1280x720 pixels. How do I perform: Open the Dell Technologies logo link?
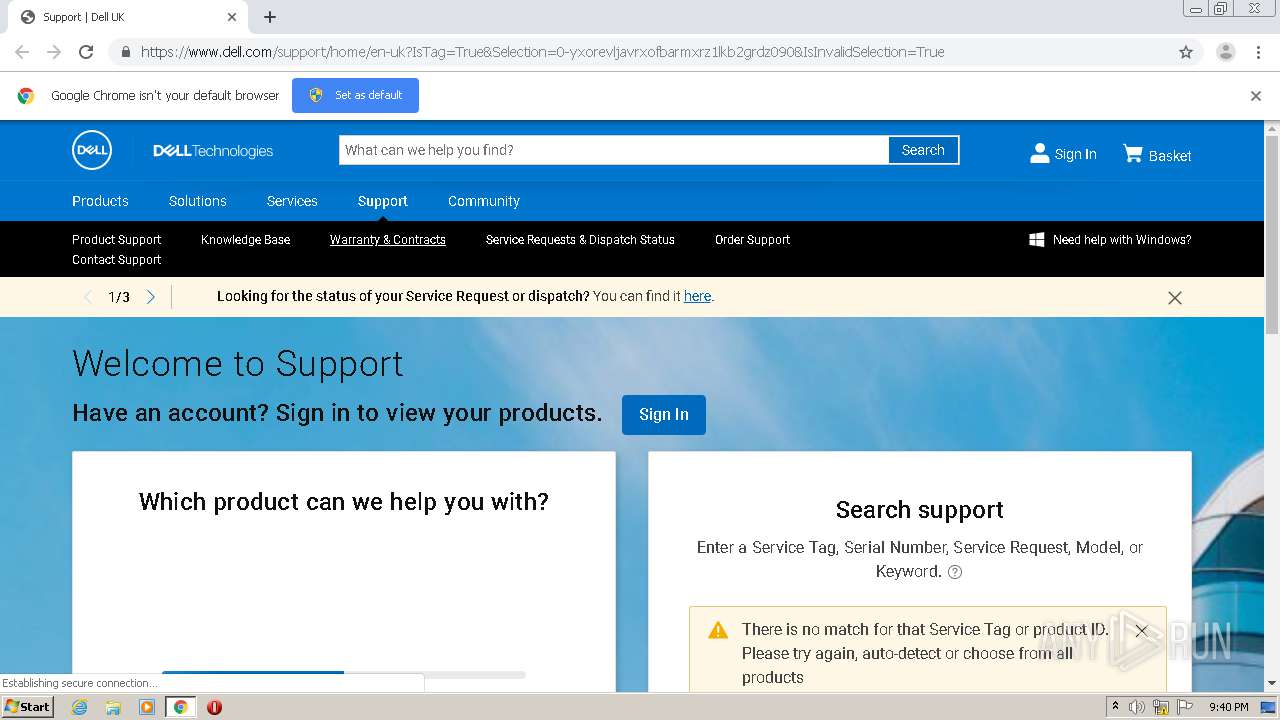[x=213, y=151]
